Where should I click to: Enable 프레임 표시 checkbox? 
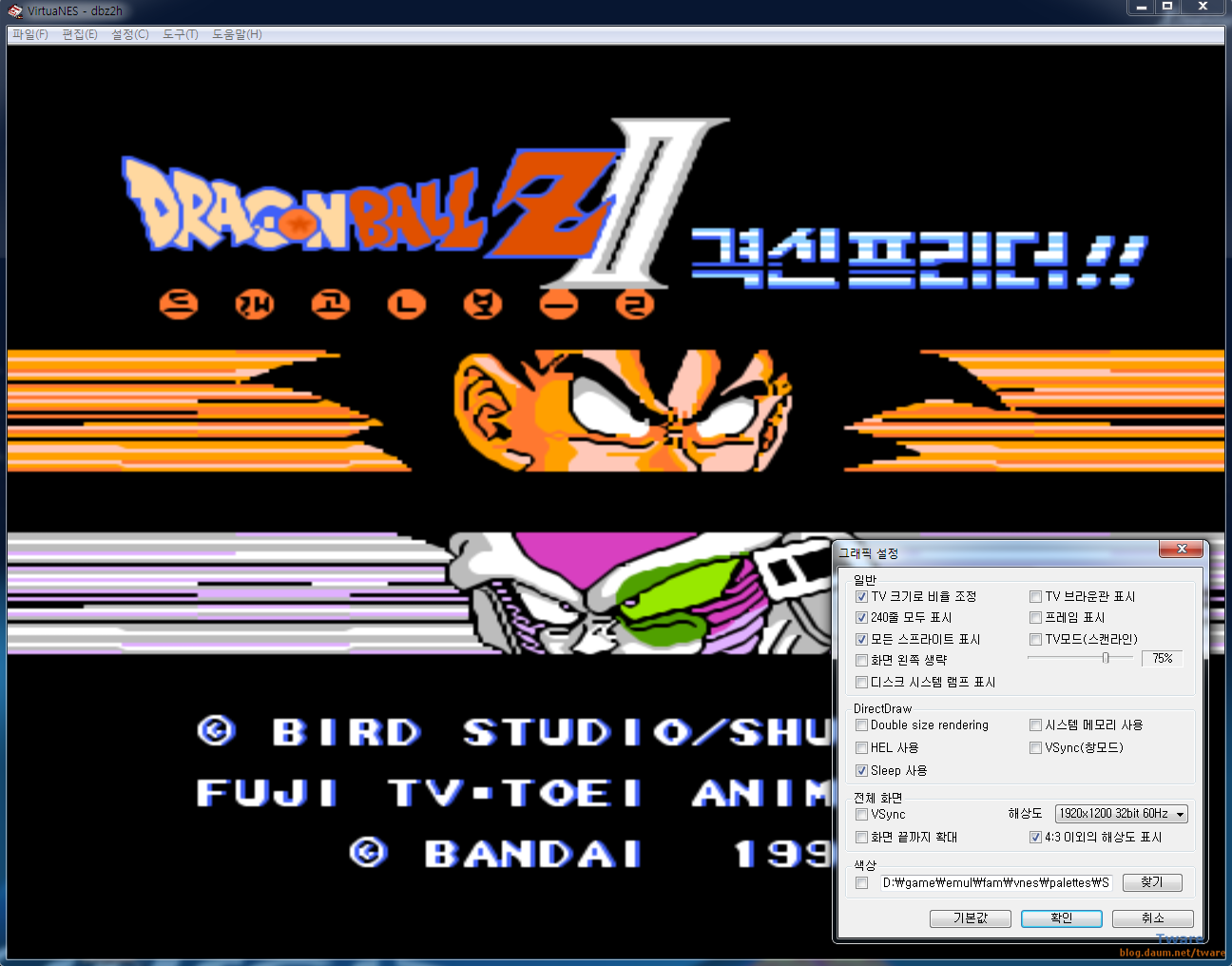click(1035, 618)
